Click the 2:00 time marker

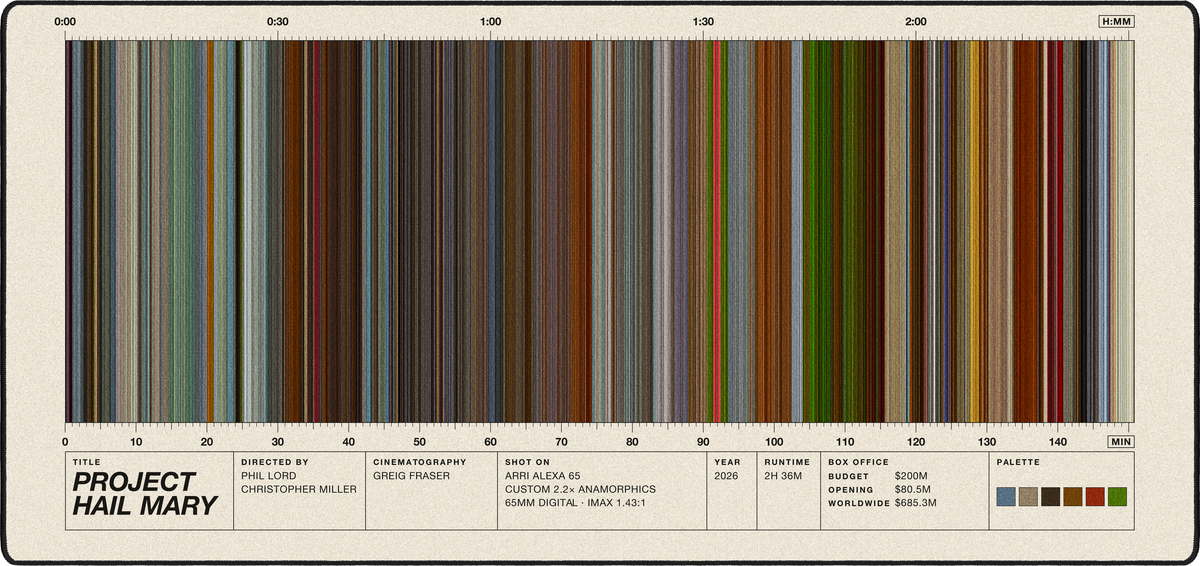click(915, 21)
